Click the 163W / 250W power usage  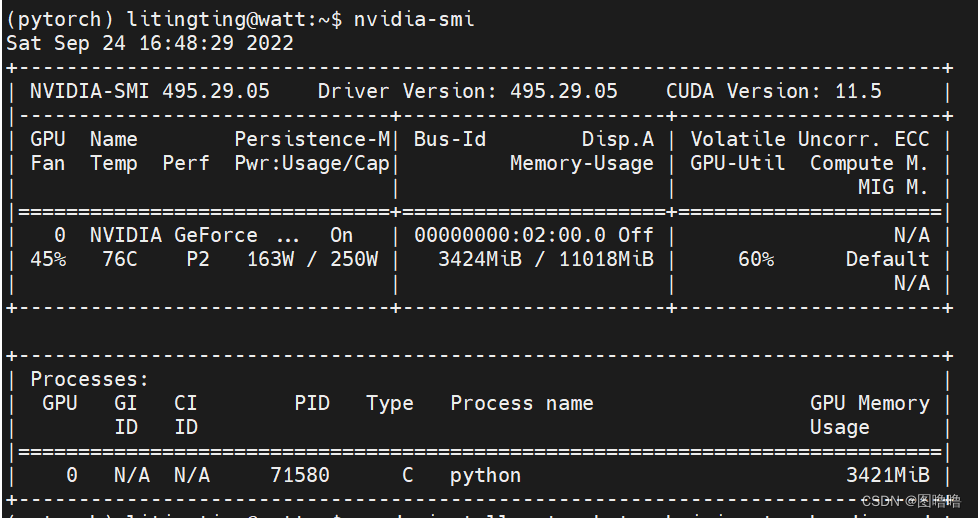(x=312, y=259)
